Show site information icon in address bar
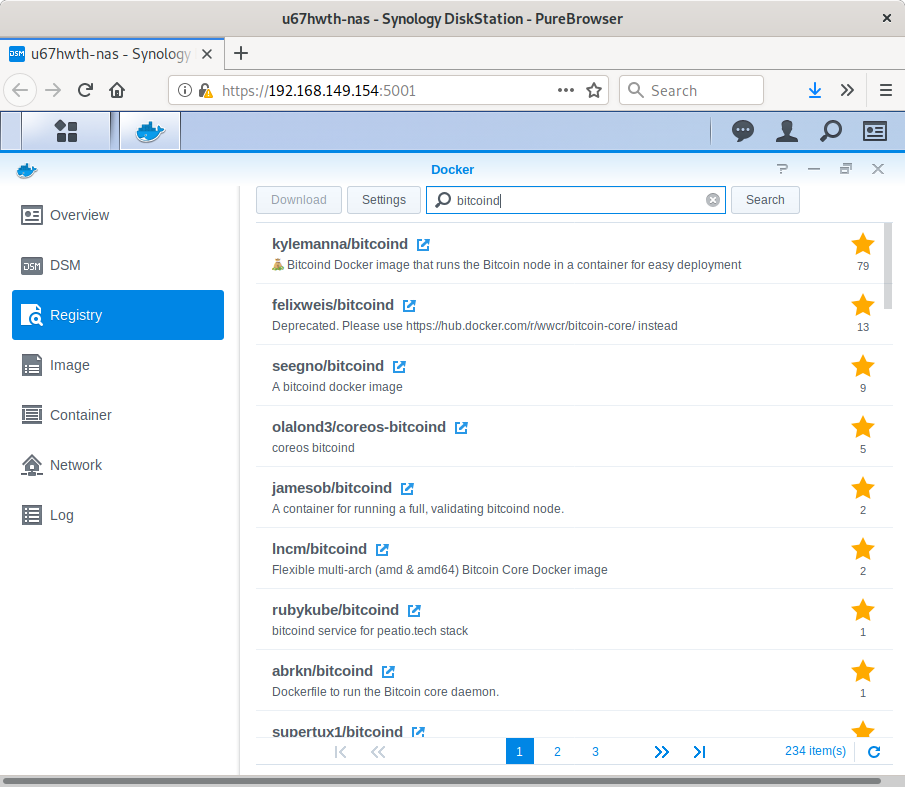This screenshot has width=905, height=787. (x=185, y=90)
